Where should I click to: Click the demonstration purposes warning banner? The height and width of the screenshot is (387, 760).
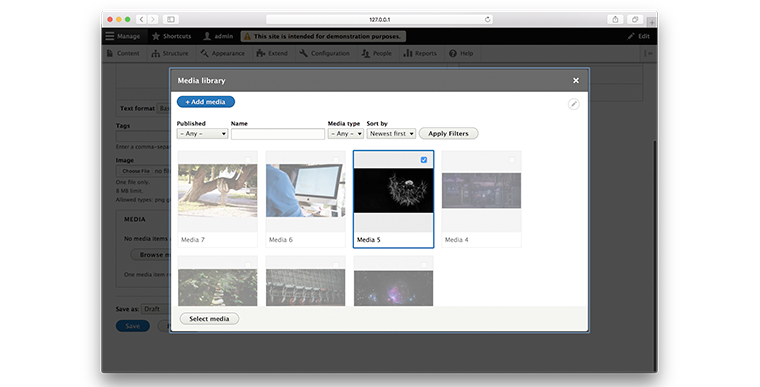[323, 36]
